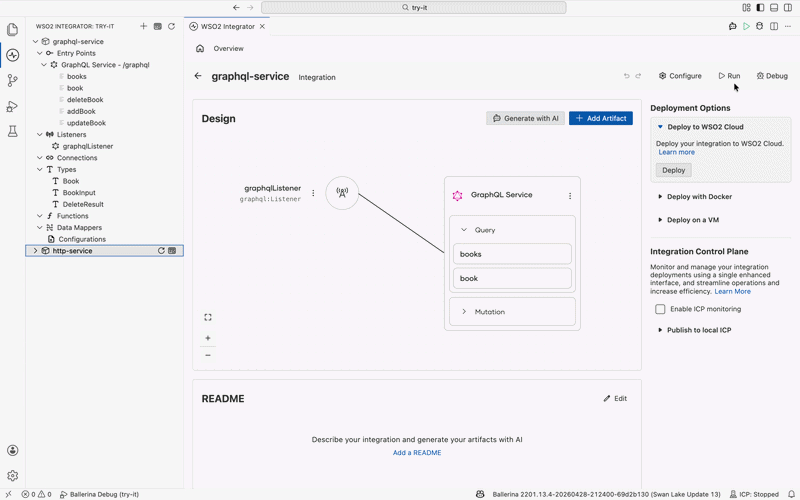The height and width of the screenshot is (500, 800).
Task: Collapse the Entry Points tree node
Action: [40, 53]
